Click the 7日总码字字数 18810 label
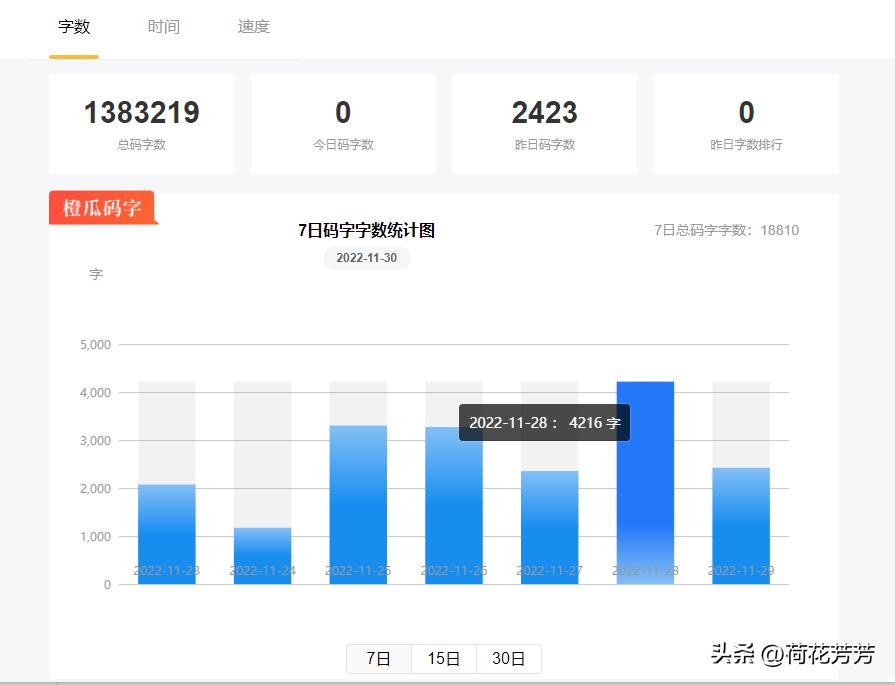895x685 pixels. 726,230
